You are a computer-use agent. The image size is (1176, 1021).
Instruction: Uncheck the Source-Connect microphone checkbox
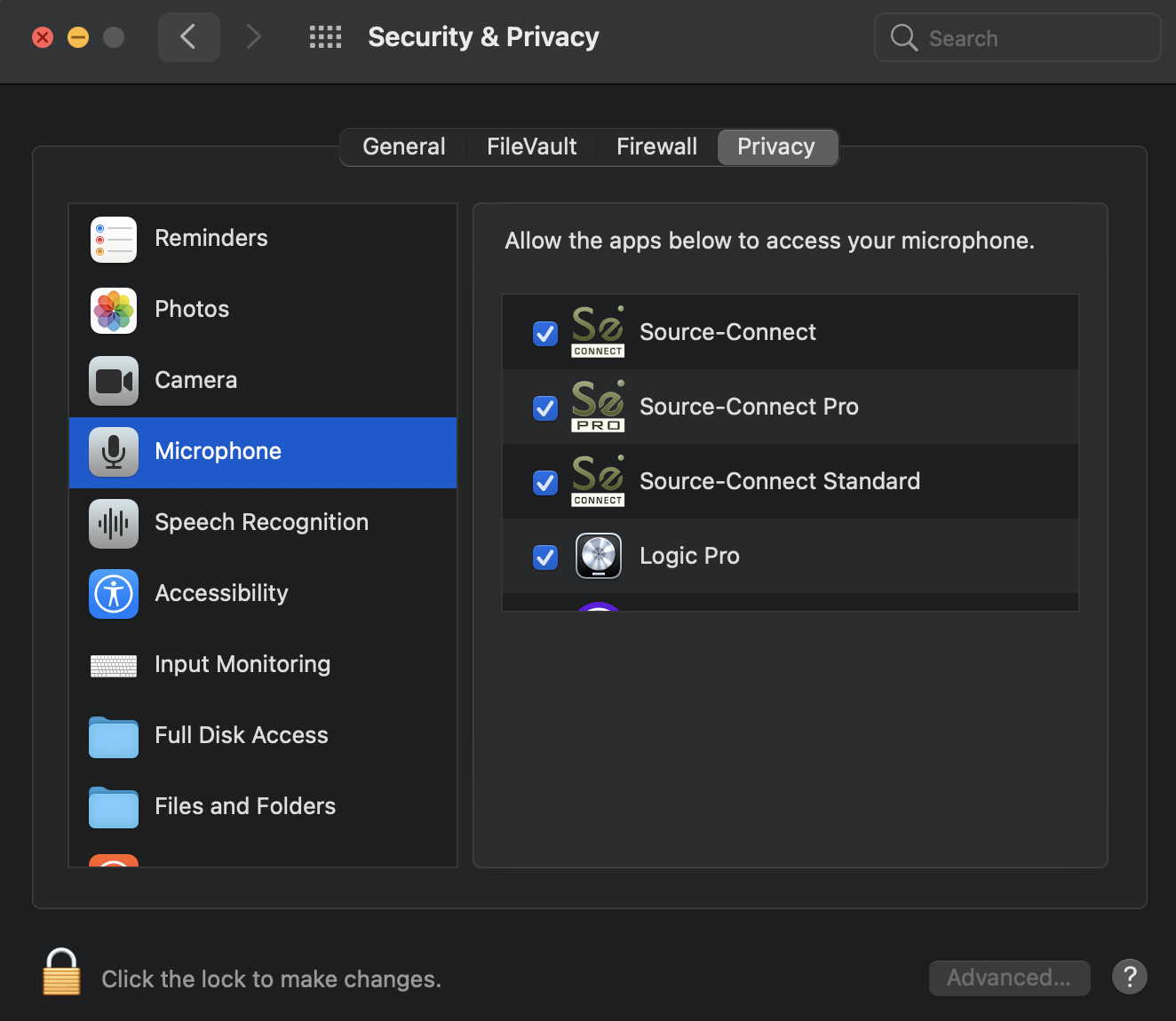(545, 334)
